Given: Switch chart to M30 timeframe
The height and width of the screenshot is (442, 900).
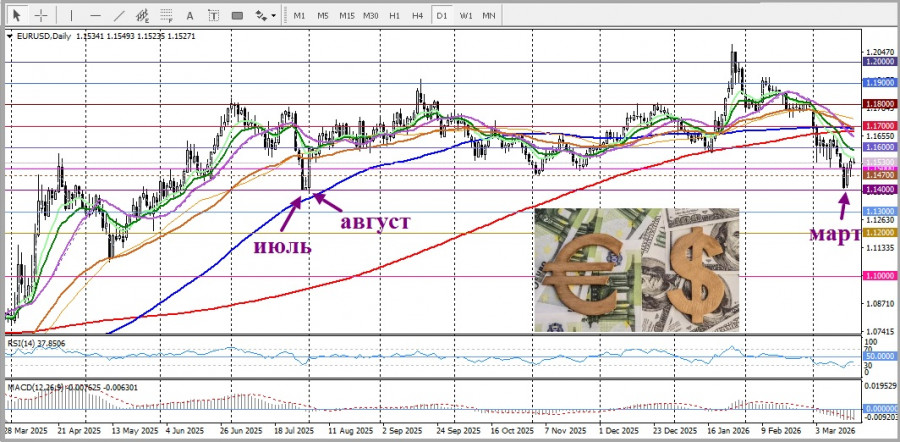Looking at the screenshot, I should [370, 15].
